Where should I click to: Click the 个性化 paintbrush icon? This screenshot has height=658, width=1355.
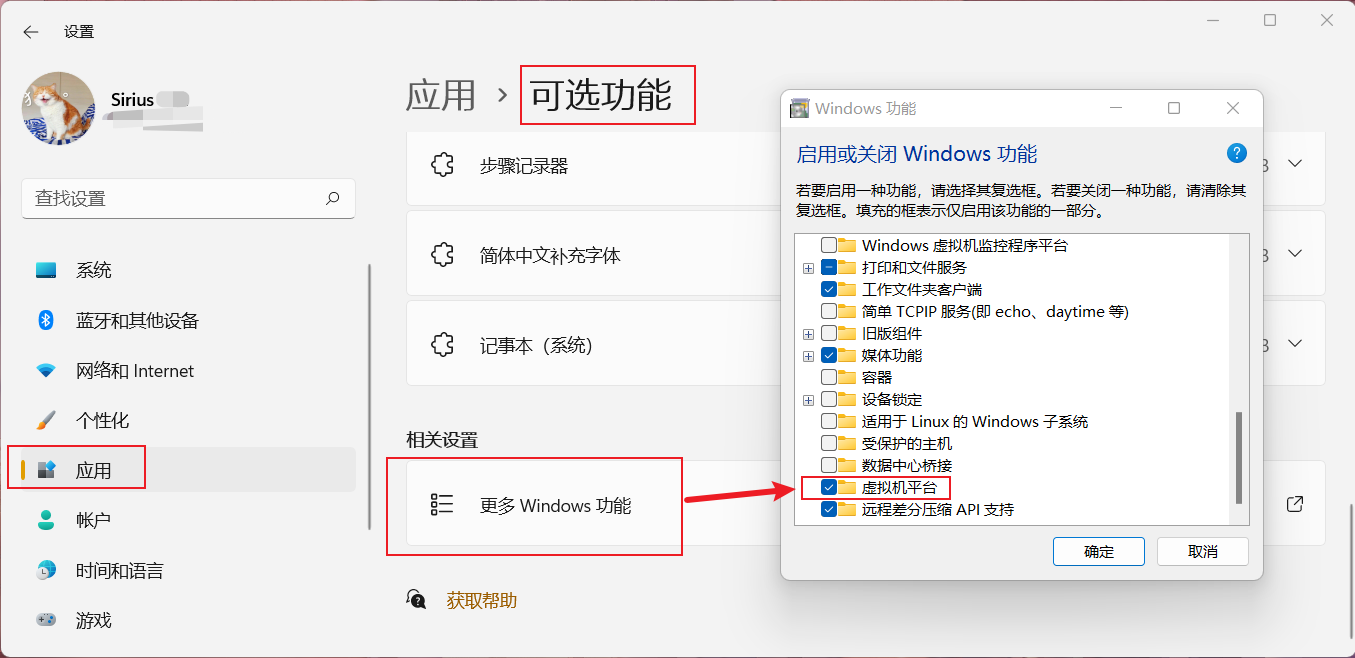coord(46,420)
